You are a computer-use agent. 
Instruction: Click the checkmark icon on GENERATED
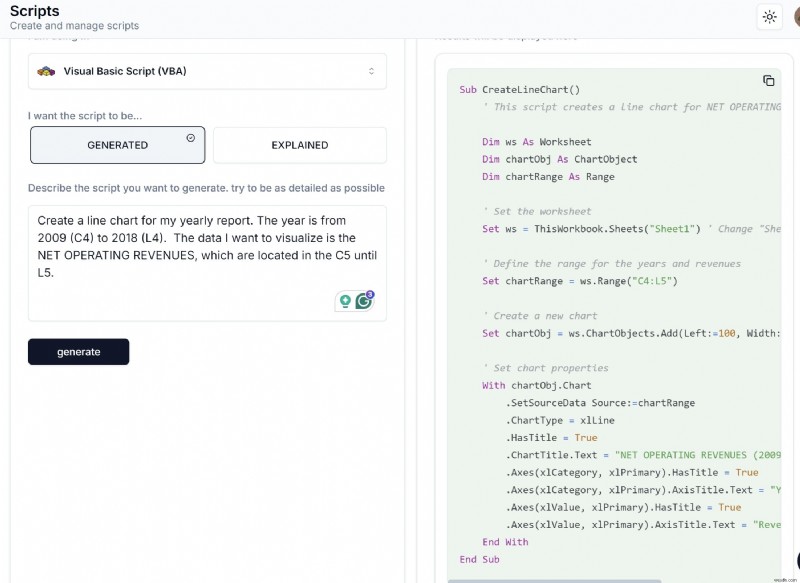click(x=191, y=138)
